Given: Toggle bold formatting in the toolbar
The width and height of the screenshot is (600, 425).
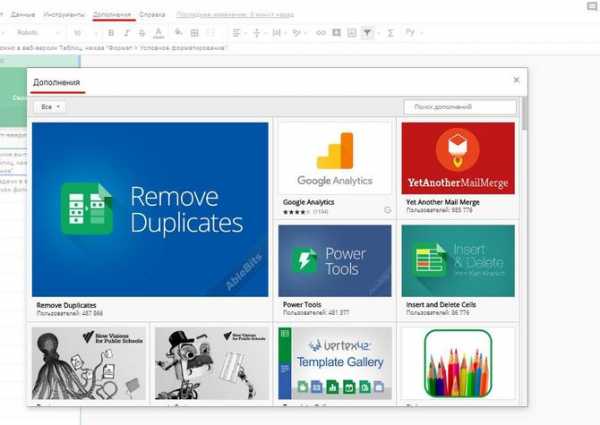Looking at the screenshot, I should point(111,33).
